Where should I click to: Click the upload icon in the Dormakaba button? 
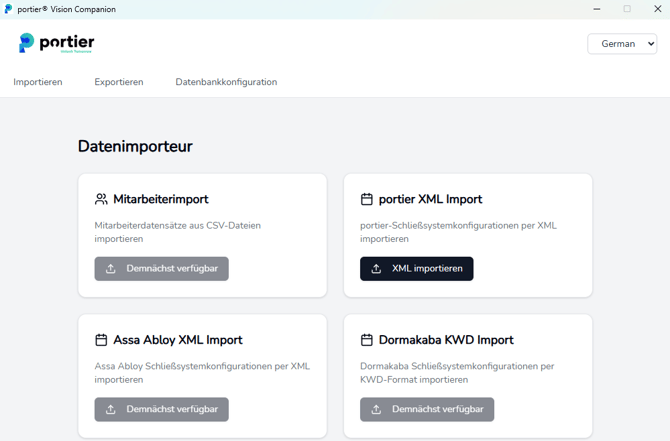coord(376,410)
